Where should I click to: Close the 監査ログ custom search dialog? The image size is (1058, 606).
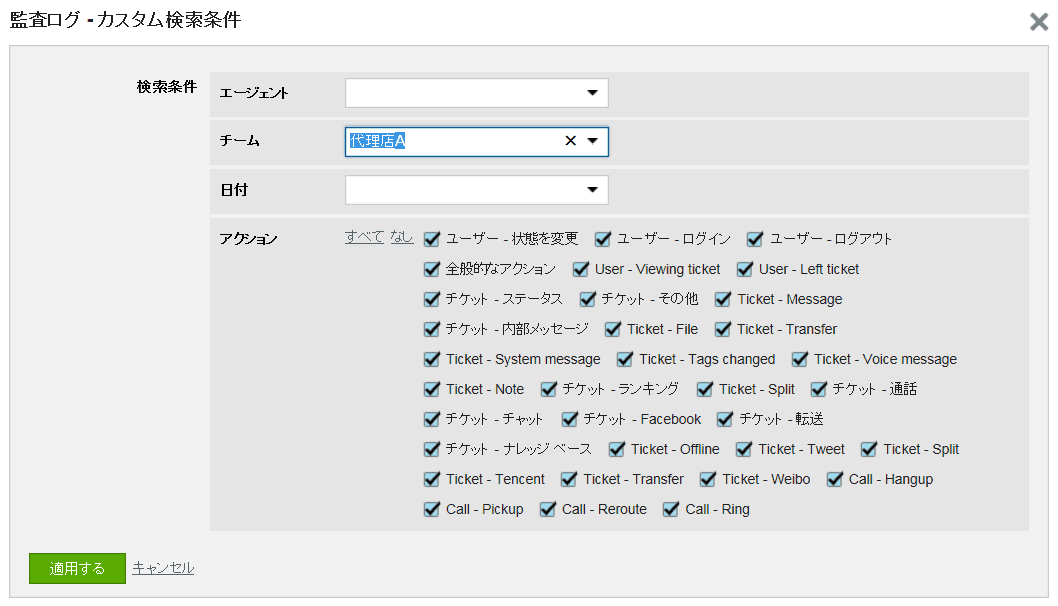(x=1038, y=22)
